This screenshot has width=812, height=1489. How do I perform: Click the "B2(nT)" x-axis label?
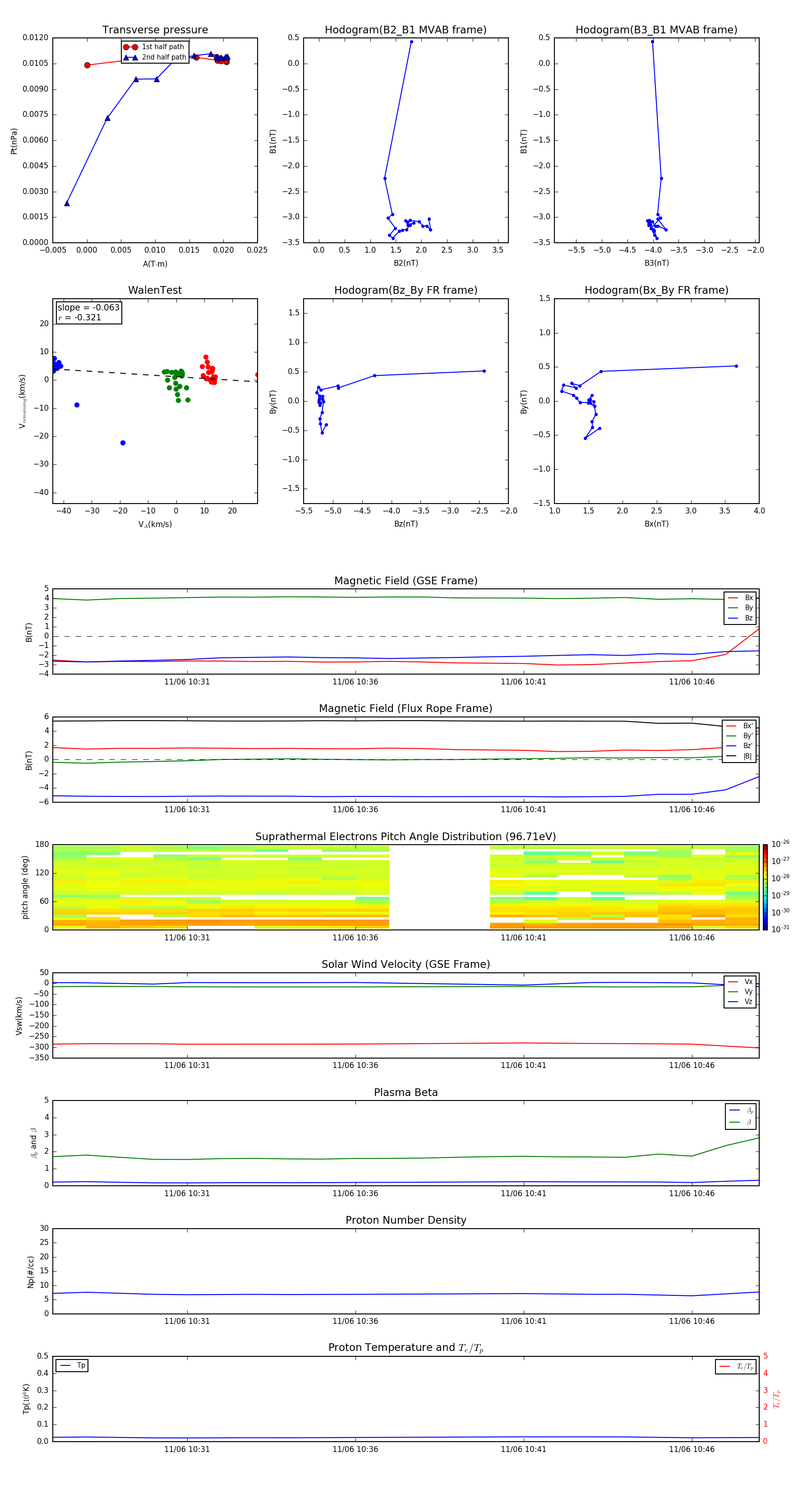click(x=406, y=263)
